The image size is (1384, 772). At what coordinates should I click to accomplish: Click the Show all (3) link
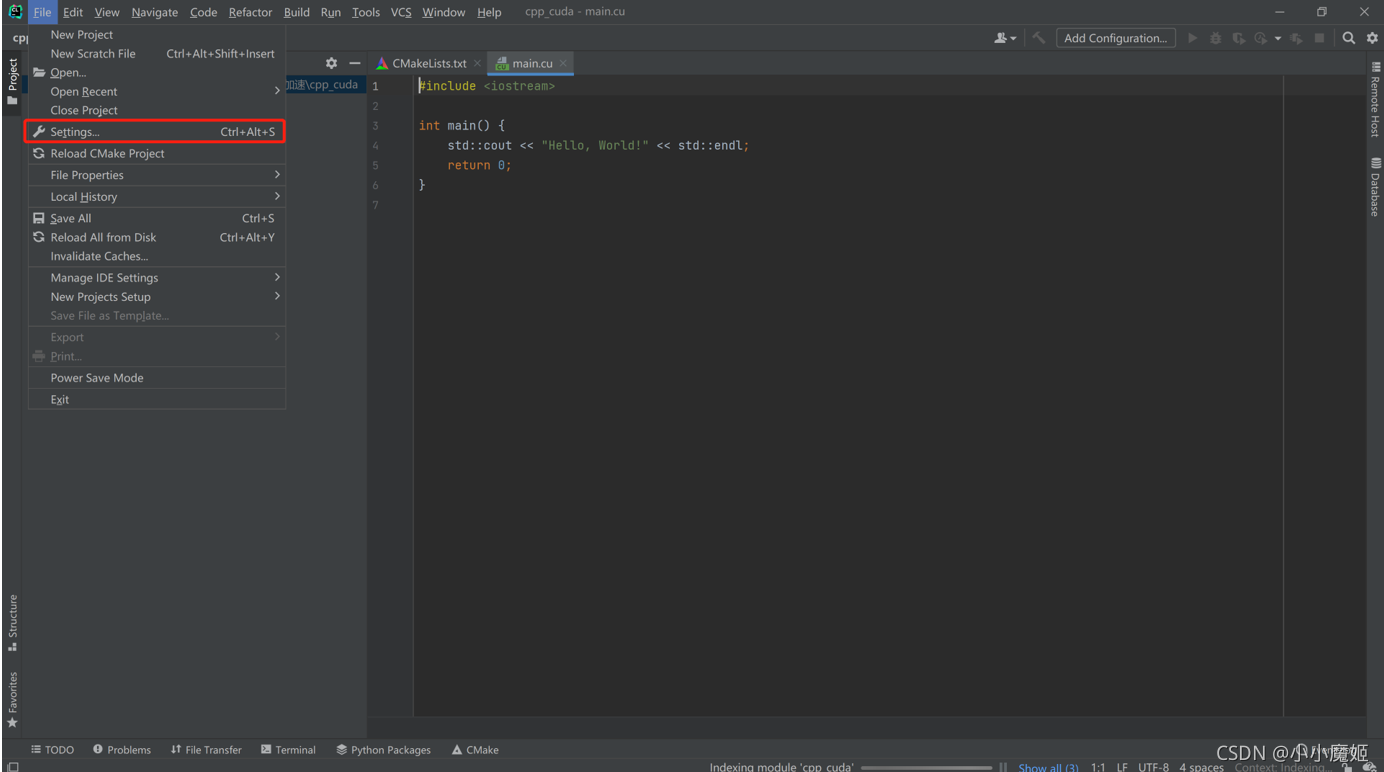1047,766
